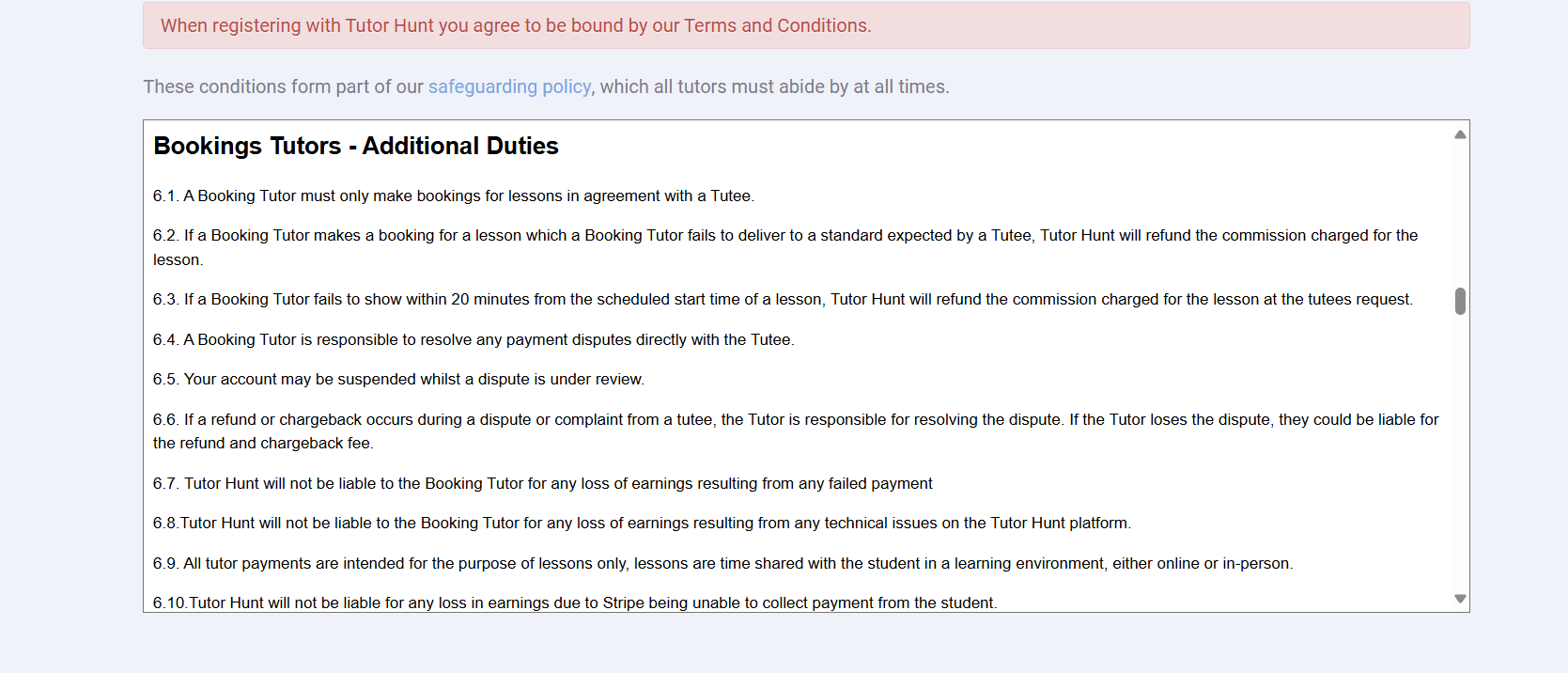Click clause 6.8 about technical issues
1568x673 pixels.
point(642,523)
